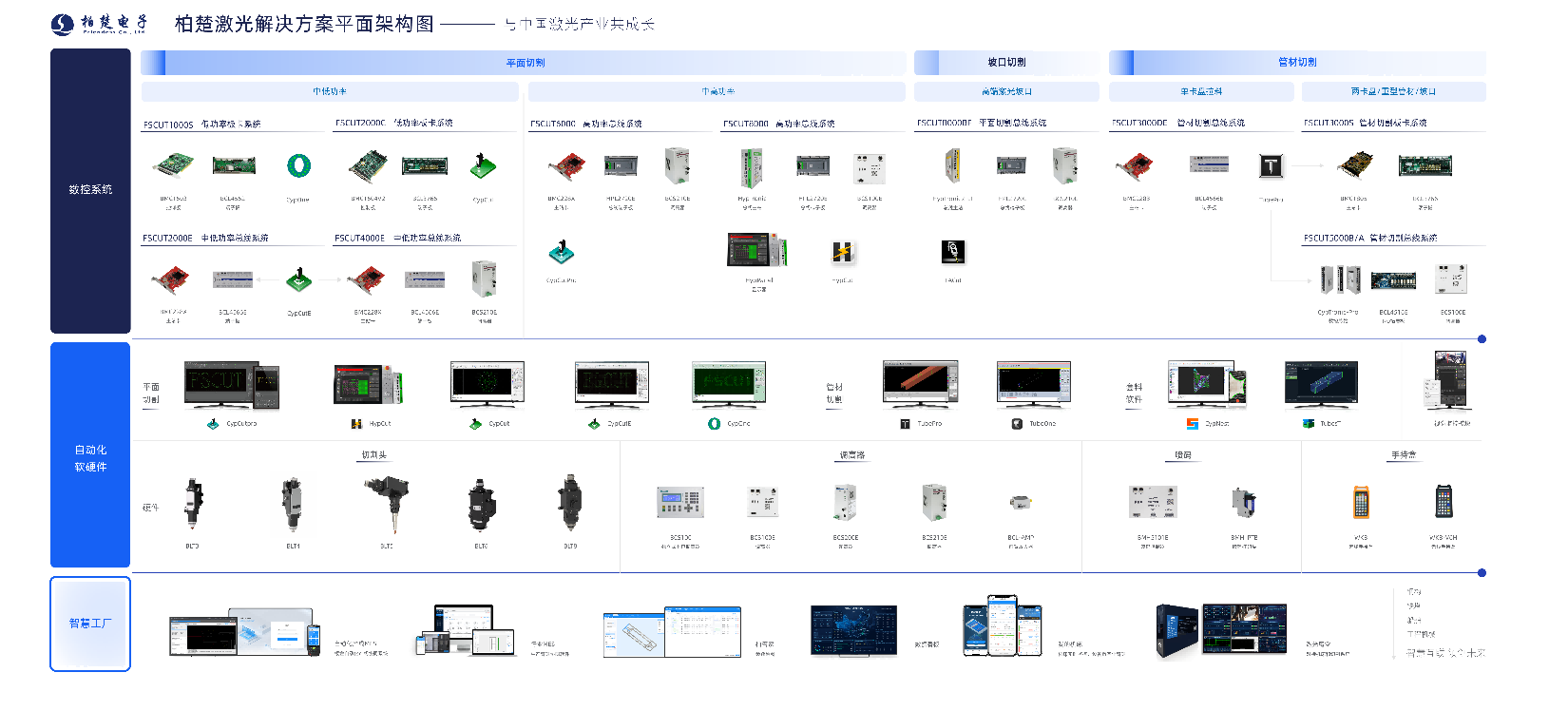1568x711 pixels.
Task: Click the TubePro black T icon
Action: [x=1271, y=166]
